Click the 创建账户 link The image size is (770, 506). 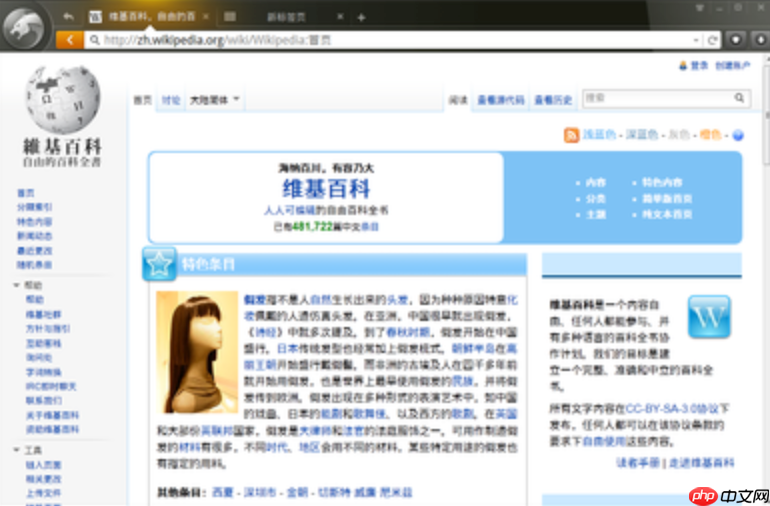click(x=732, y=65)
